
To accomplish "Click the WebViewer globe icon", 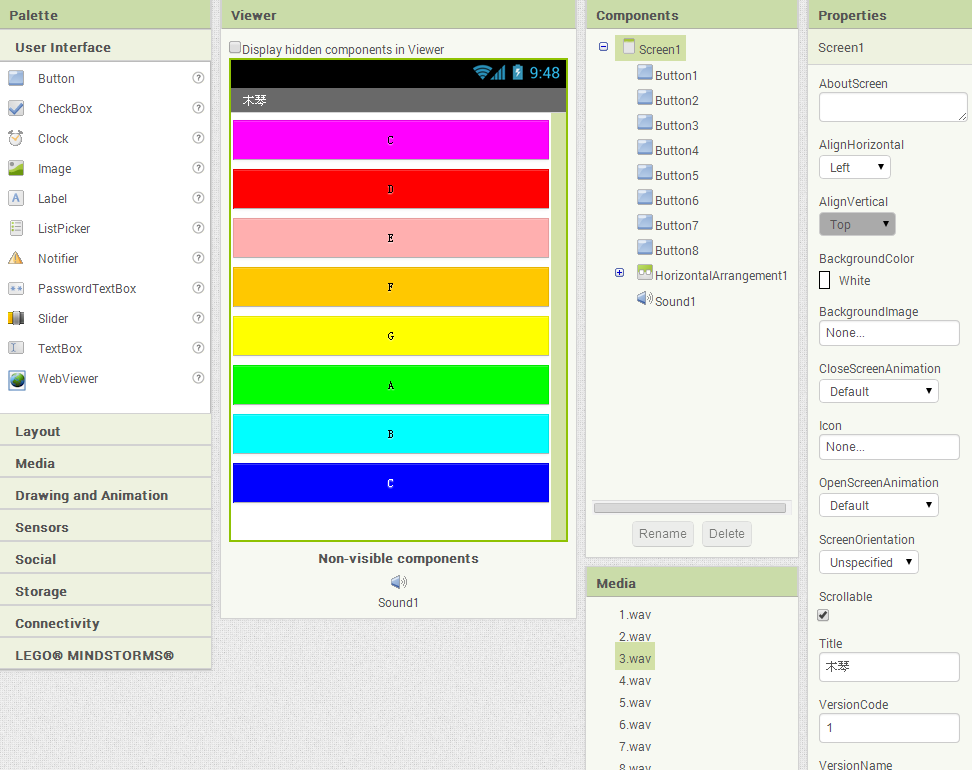I will point(16,379).
